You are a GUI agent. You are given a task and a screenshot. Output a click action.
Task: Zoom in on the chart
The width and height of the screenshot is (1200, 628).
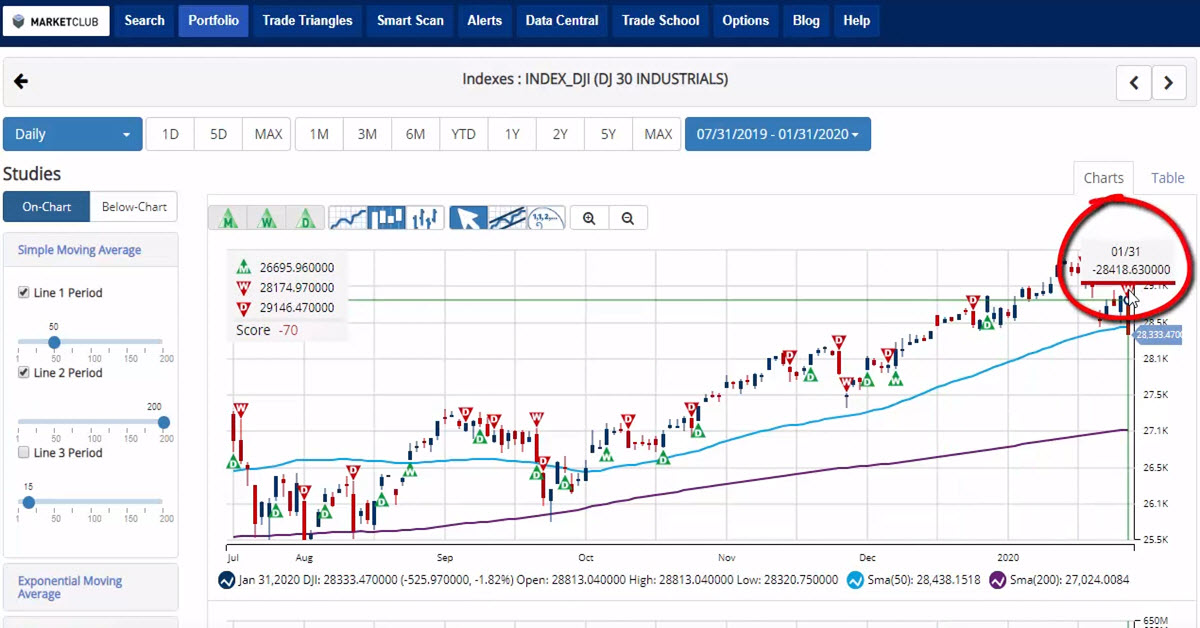[x=589, y=217]
